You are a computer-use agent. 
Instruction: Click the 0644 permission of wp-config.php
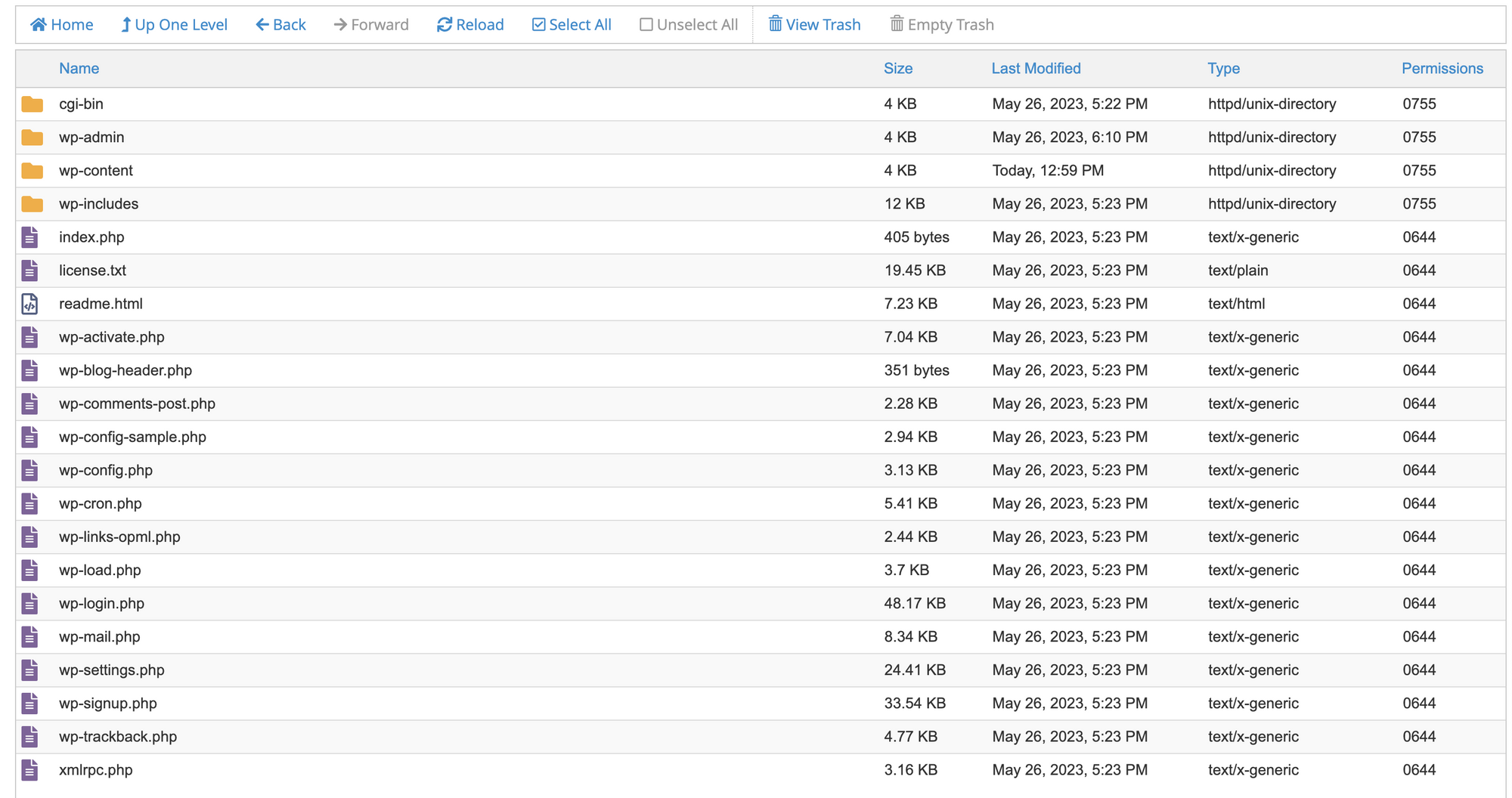pos(1419,470)
